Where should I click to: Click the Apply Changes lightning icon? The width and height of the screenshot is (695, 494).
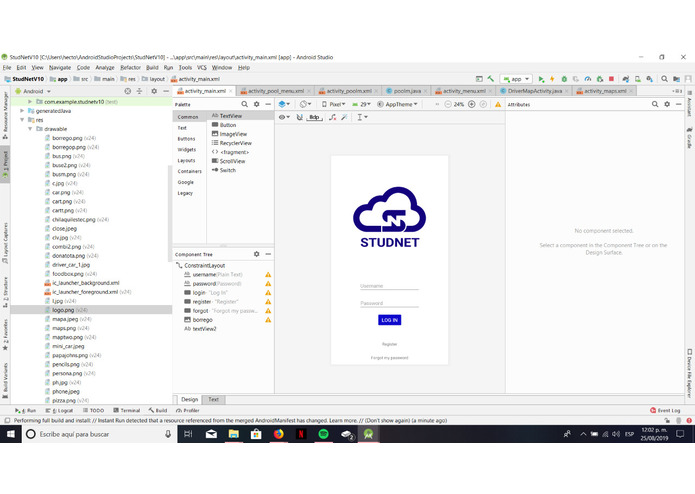point(552,79)
